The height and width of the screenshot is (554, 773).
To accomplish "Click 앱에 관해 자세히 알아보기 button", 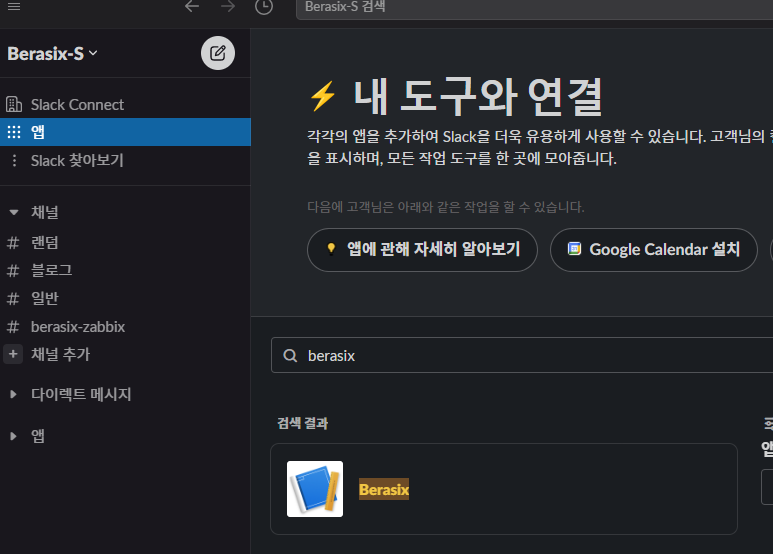I will point(422,249).
